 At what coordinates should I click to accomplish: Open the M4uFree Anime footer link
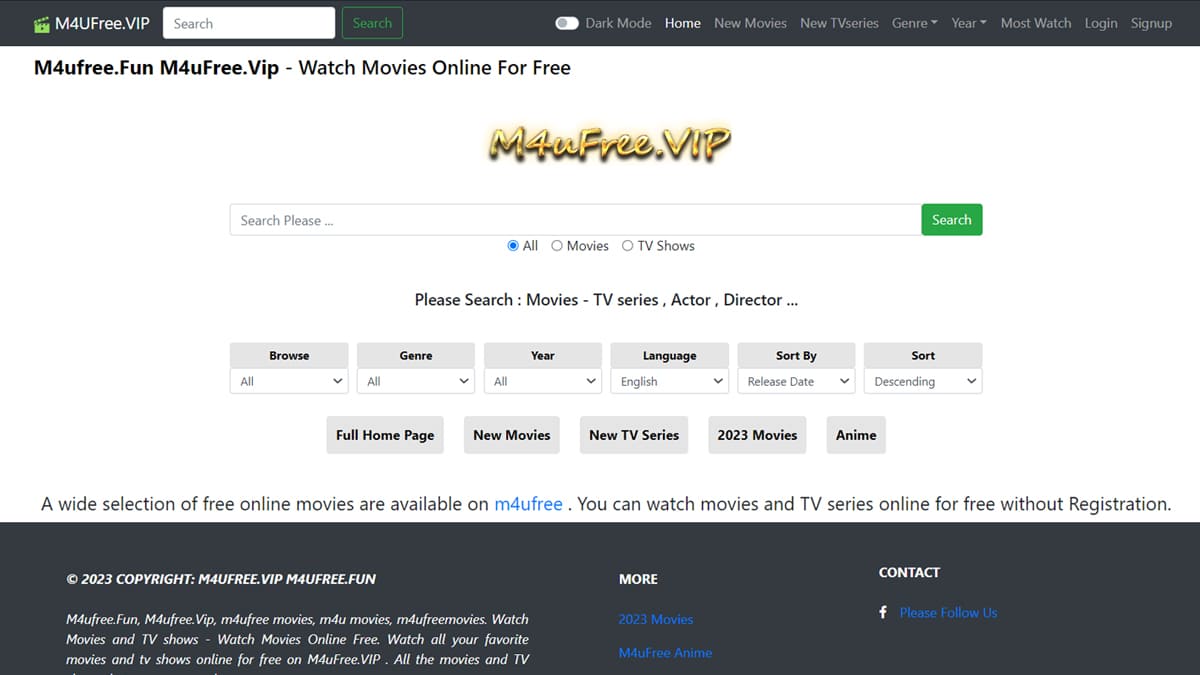pos(665,653)
